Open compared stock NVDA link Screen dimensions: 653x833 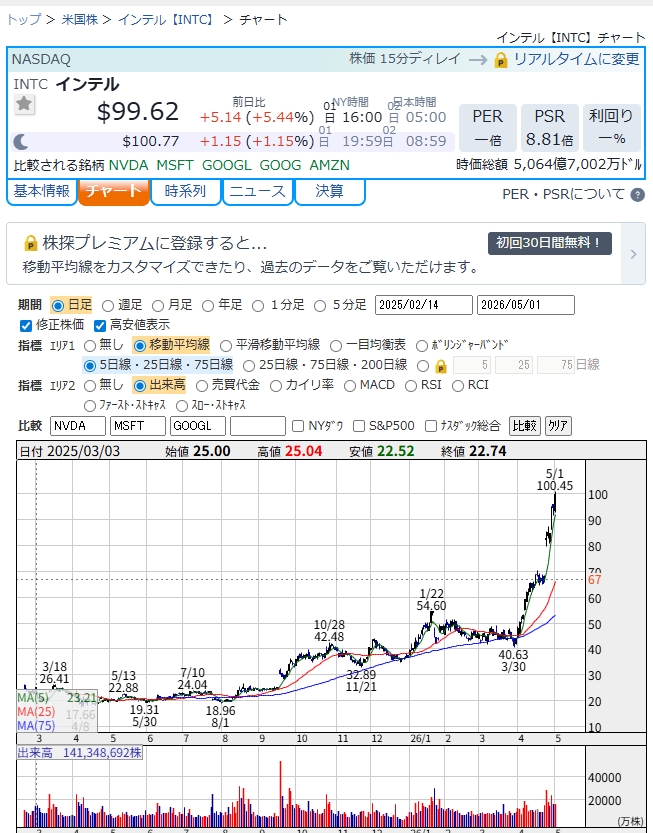(x=128, y=165)
